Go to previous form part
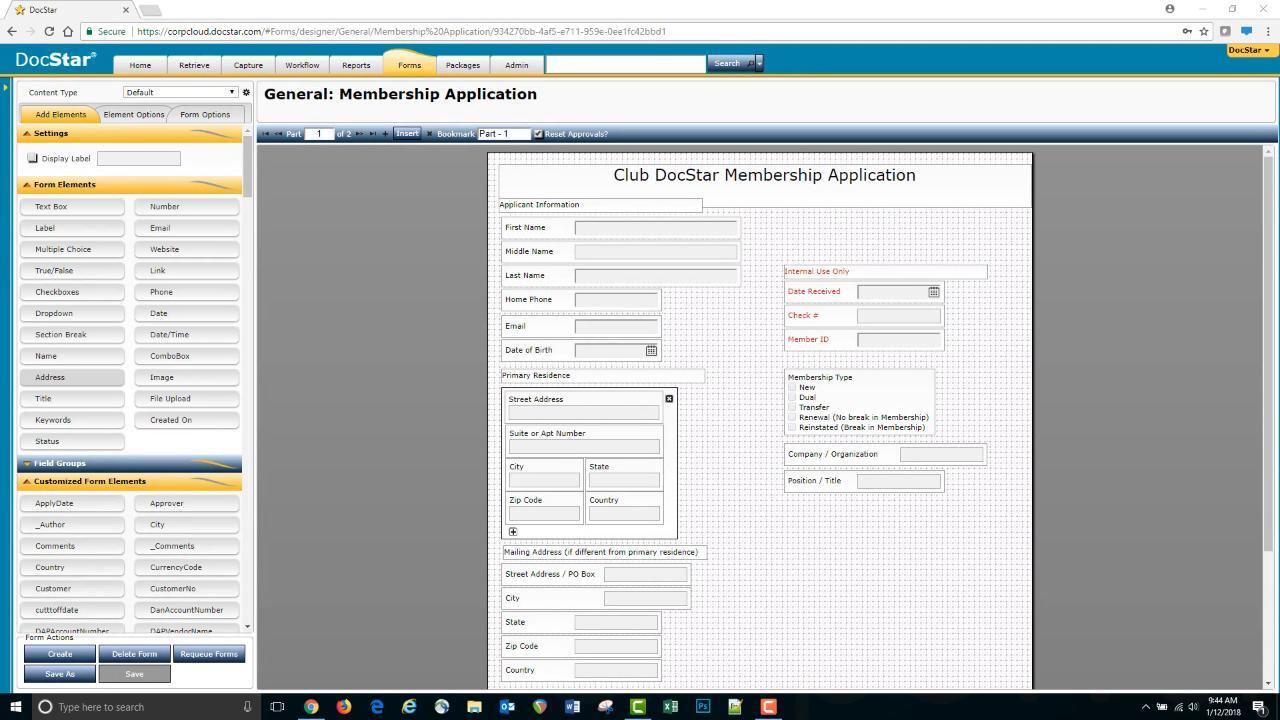This screenshot has height=720, width=1280. click(x=278, y=134)
